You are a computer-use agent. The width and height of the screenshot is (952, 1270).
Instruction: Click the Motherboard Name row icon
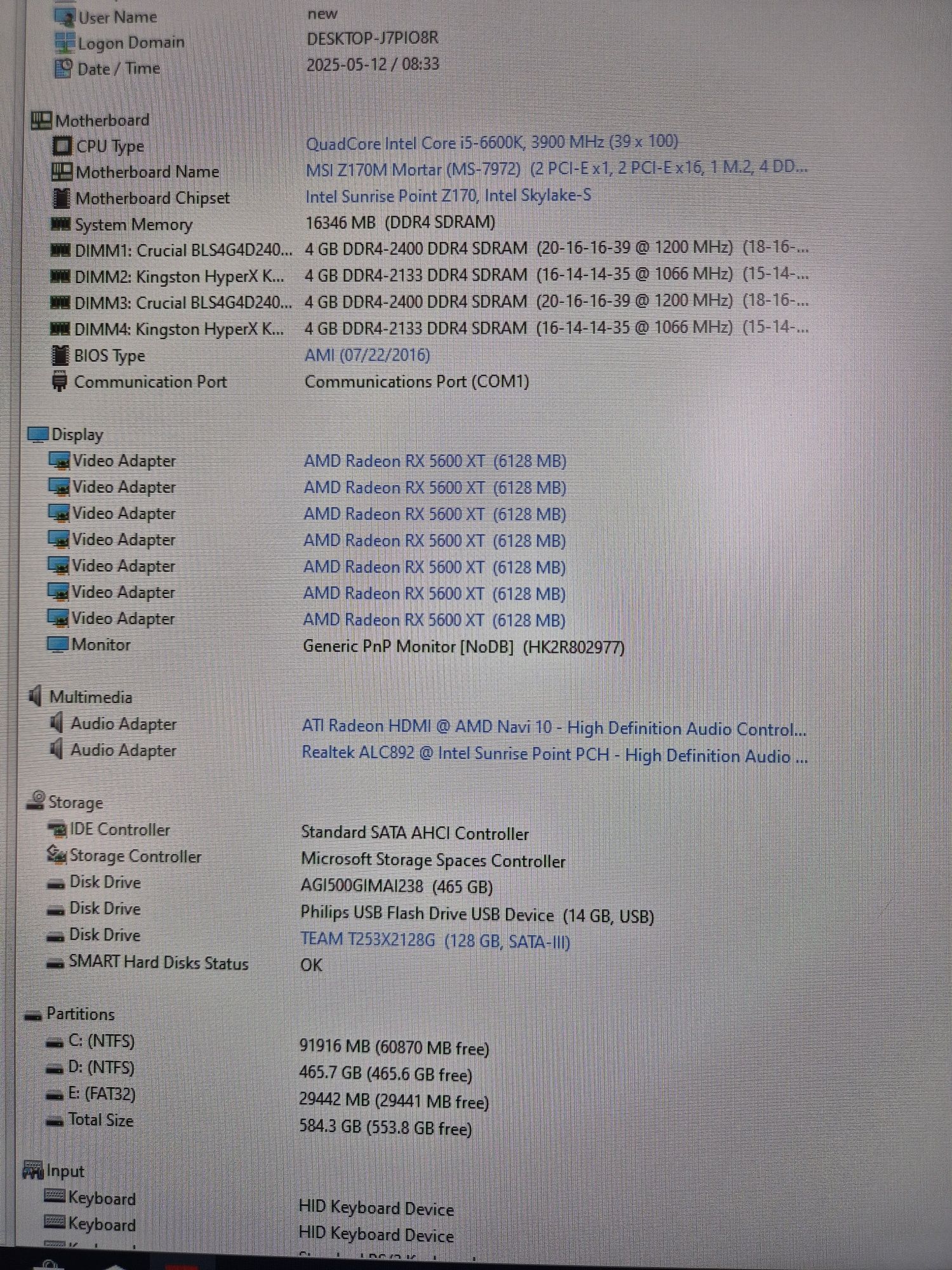tap(62, 172)
